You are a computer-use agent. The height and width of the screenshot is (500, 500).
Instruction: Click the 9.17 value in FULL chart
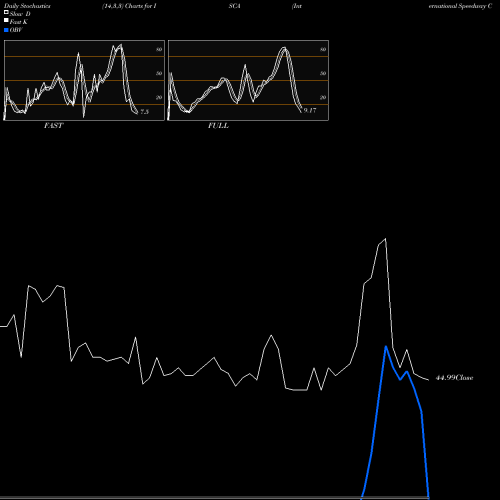pos(310,110)
